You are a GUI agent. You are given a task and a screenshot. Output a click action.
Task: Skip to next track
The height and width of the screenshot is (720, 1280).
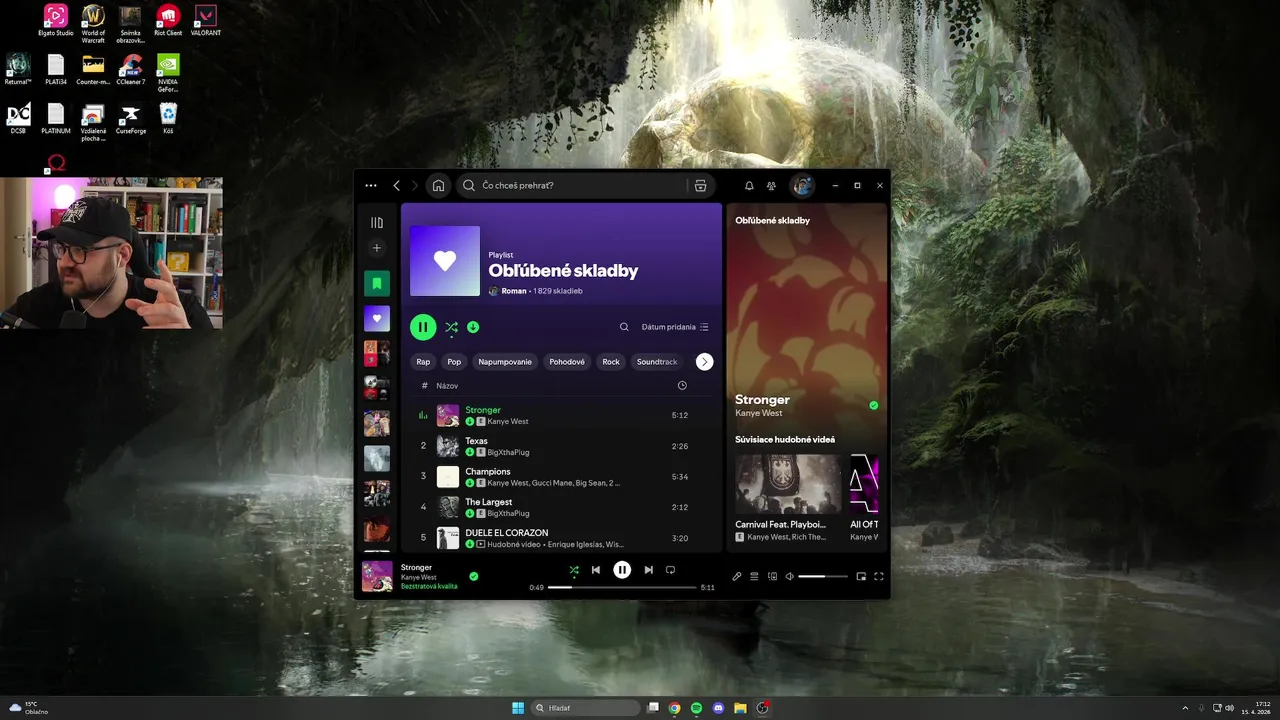tap(648, 570)
